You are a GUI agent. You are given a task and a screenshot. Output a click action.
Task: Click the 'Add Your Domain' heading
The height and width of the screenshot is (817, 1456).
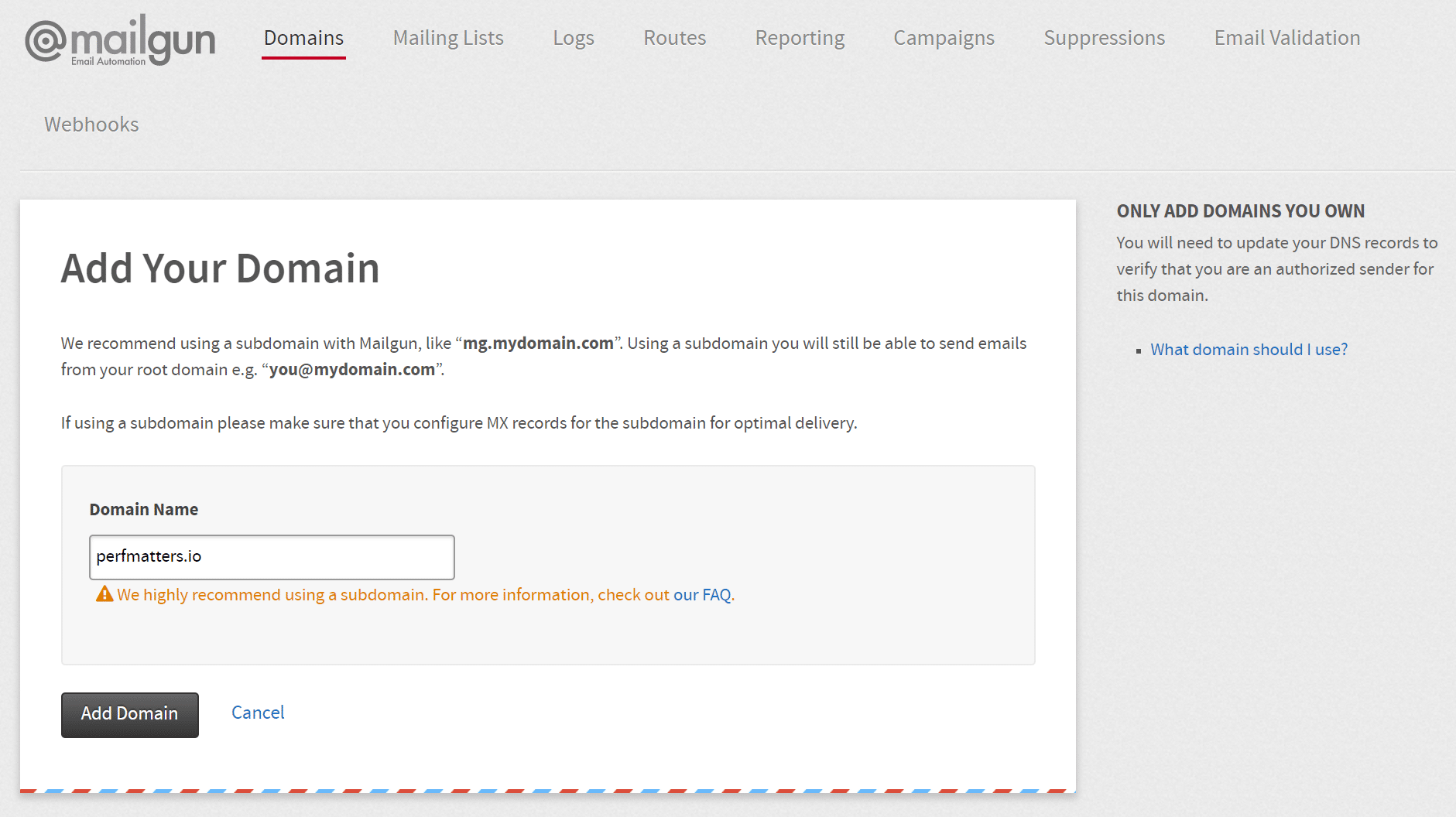point(221,268)
